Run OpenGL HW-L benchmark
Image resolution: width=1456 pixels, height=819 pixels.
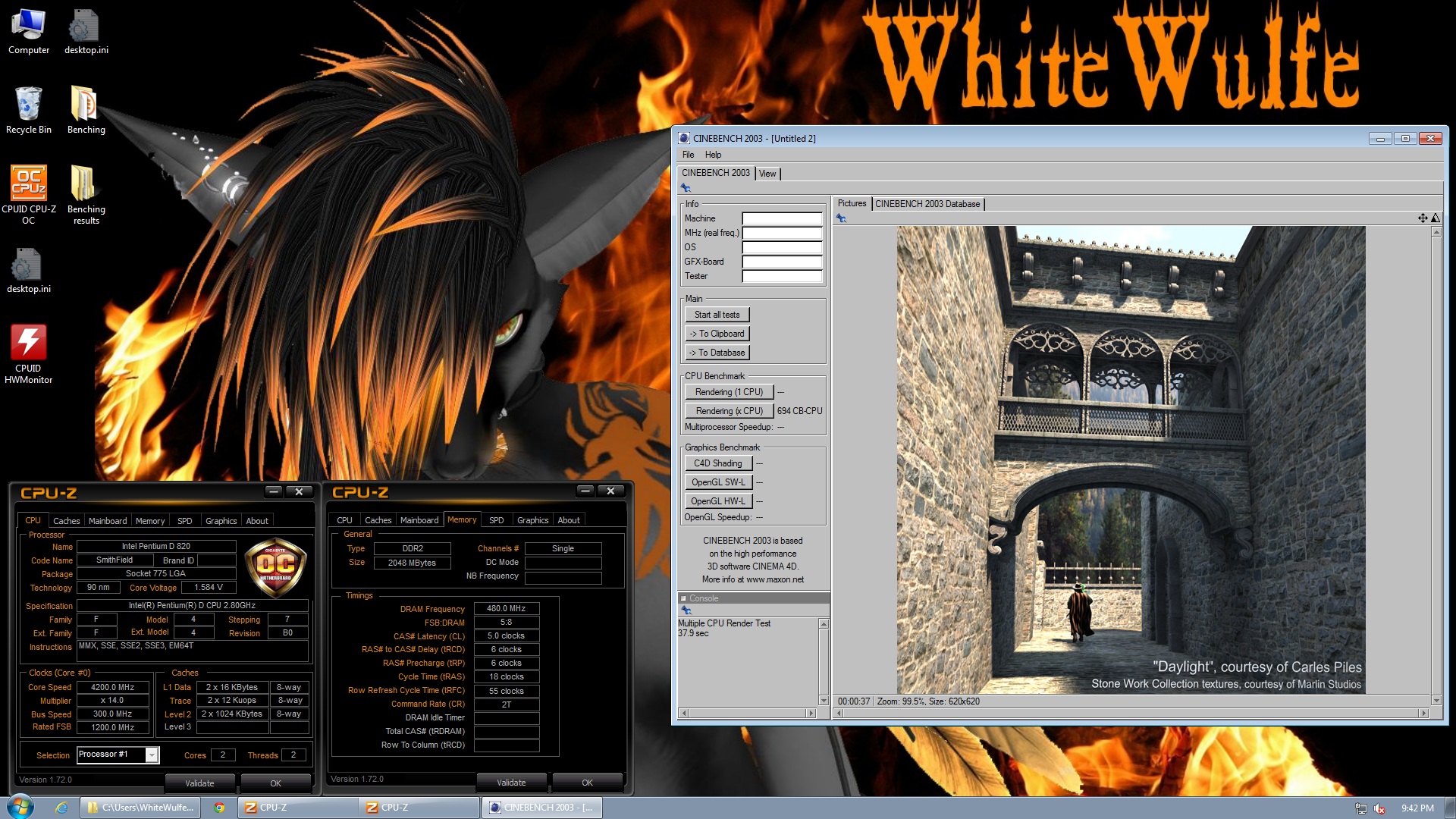[x=718, y=501]
